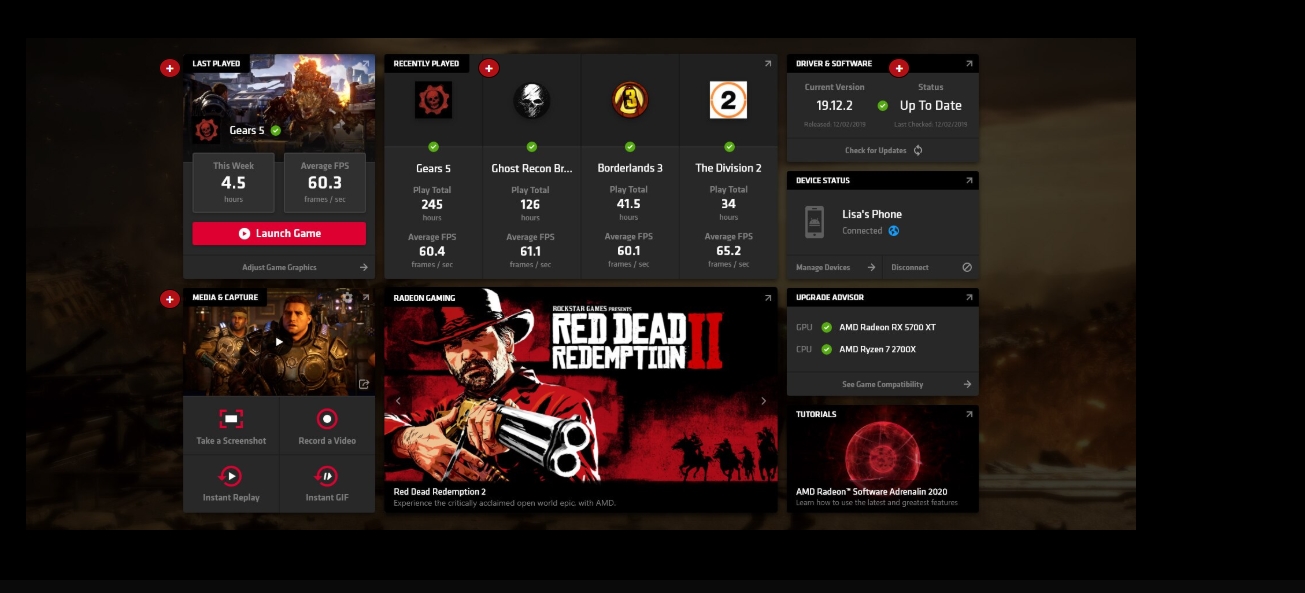Trigger the Instant GIF capture

[327, 476]
